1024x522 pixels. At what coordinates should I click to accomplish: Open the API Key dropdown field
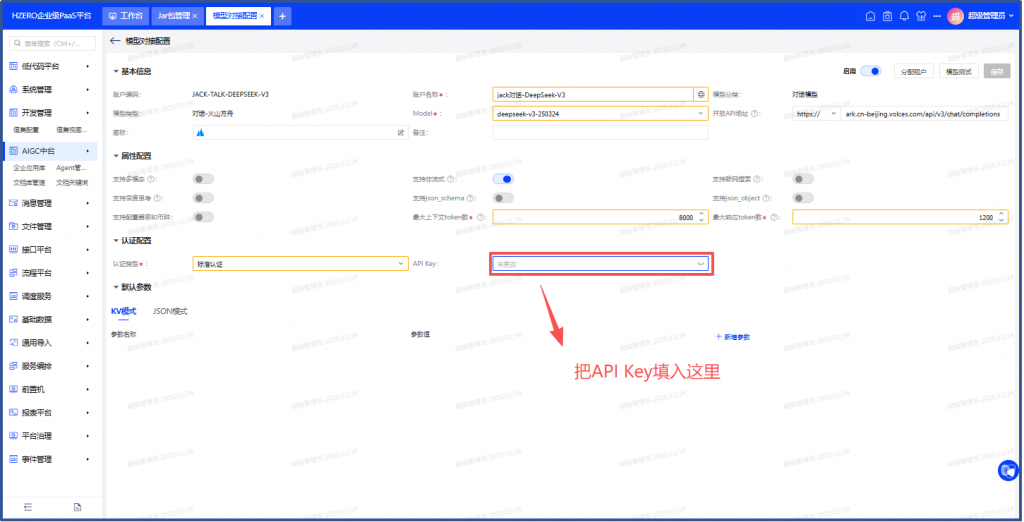point(601,264)
